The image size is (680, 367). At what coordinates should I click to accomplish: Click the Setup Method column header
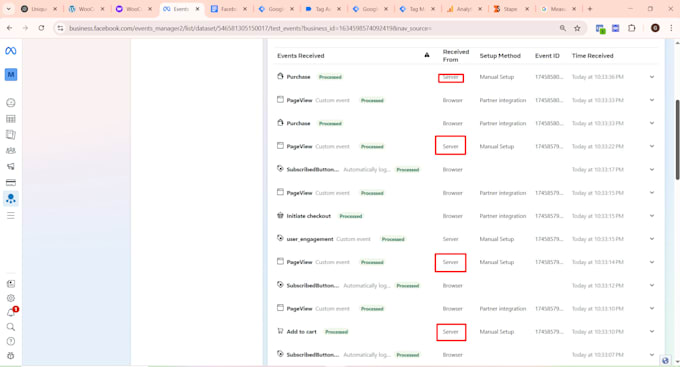[500, 56]
